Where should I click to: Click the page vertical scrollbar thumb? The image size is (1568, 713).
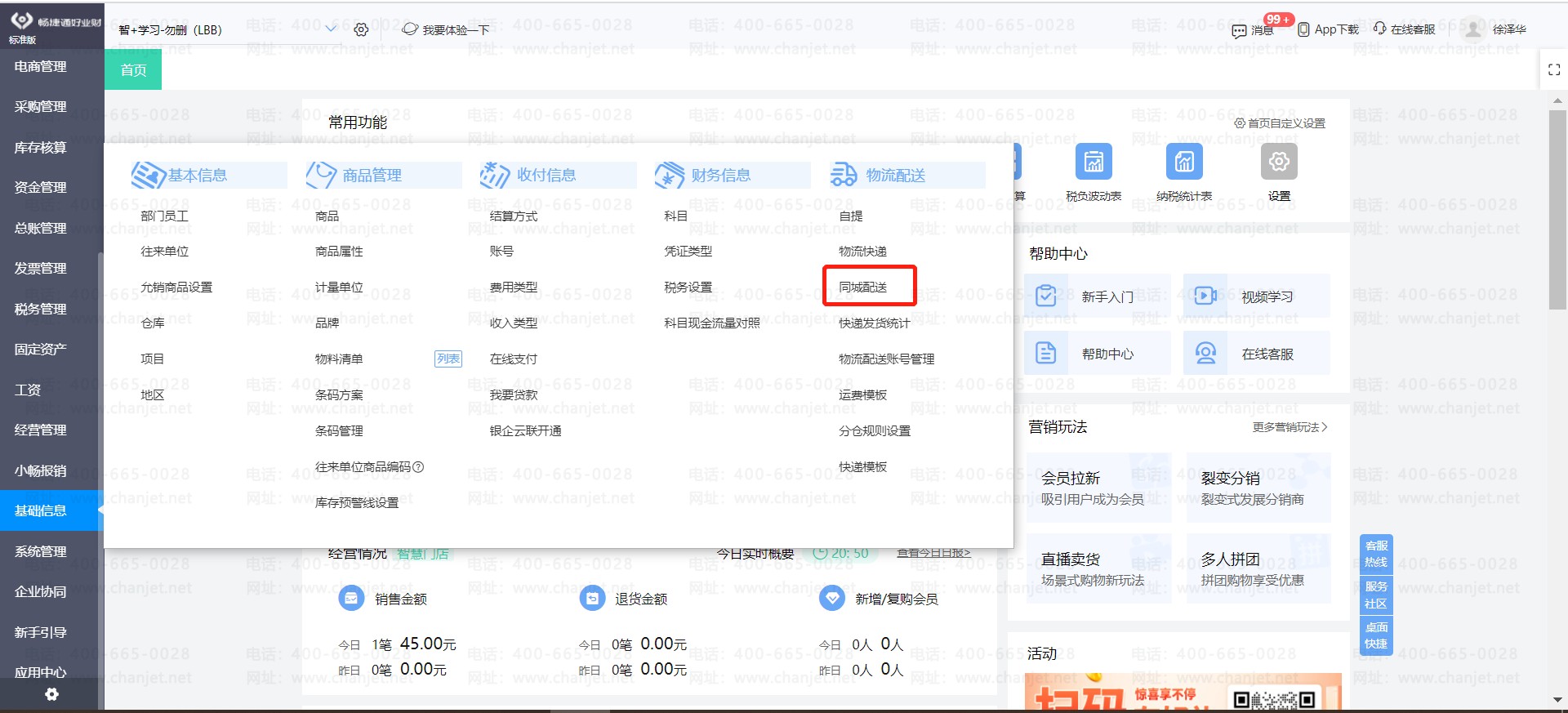click(x=1557, y=210)
